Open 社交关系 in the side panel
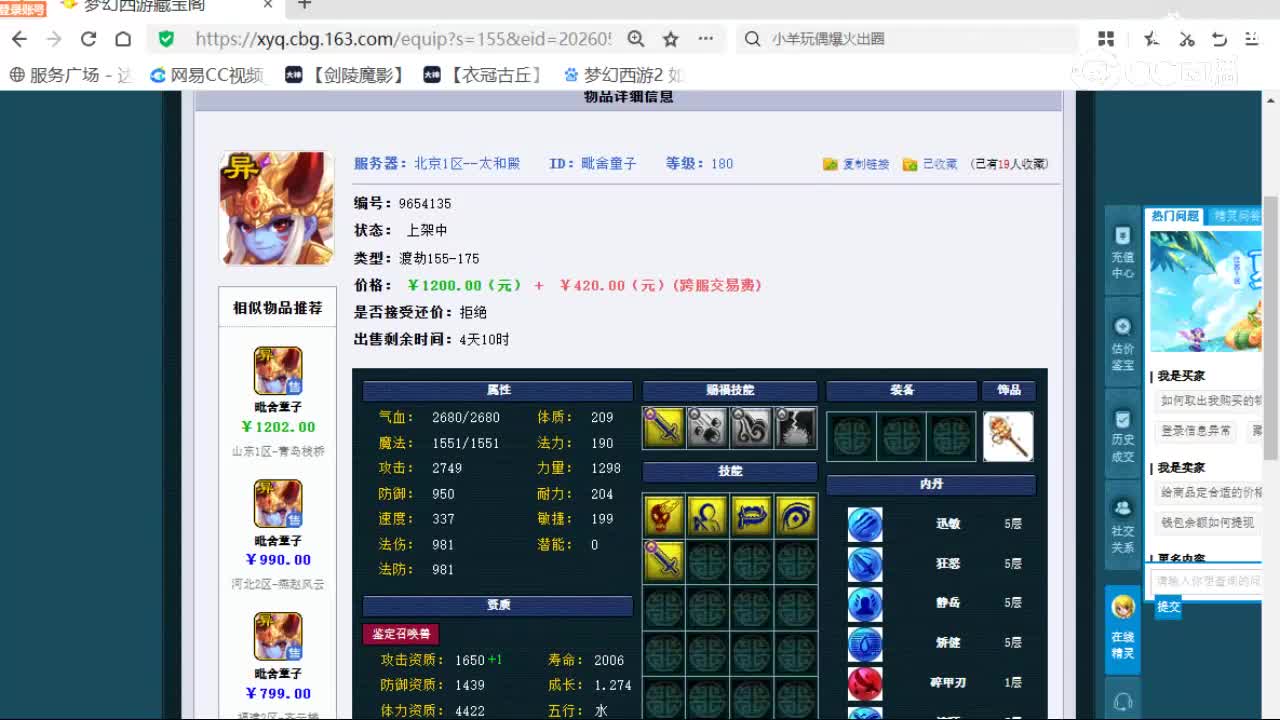1280x720 pixels. coord(1122,526)
